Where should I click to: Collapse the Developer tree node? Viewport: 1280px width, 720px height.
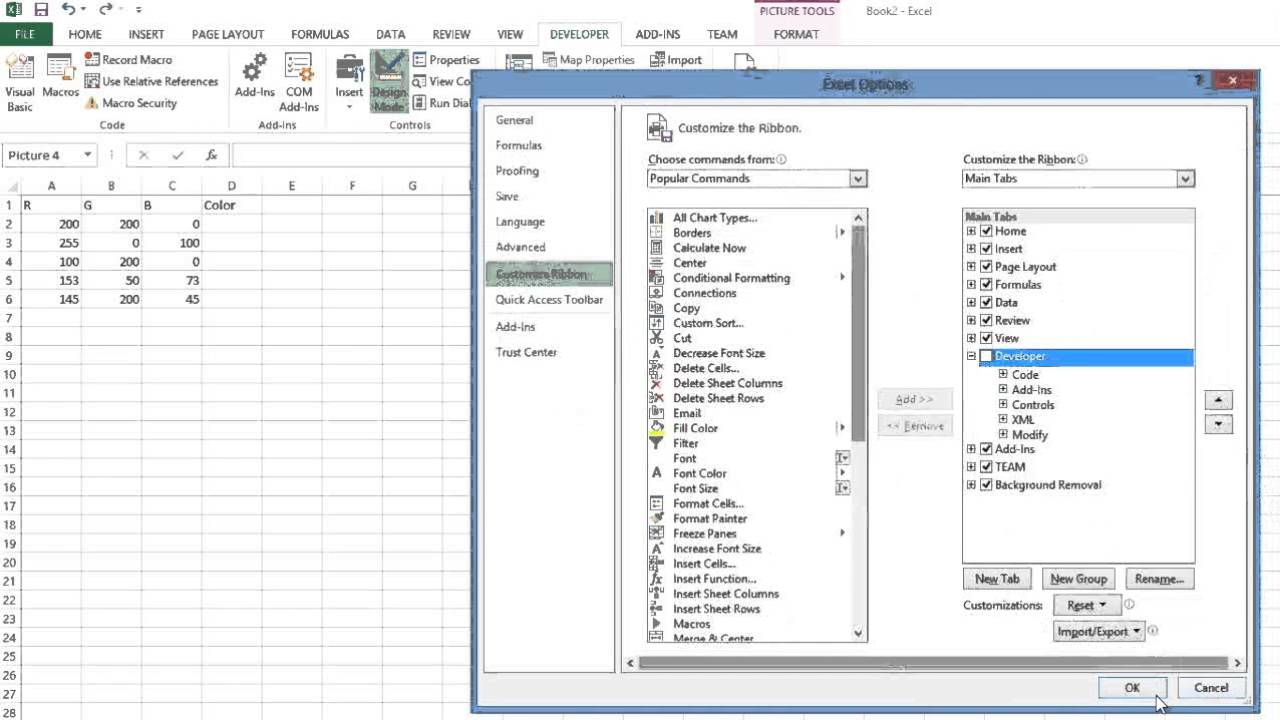tap(971, 356)
